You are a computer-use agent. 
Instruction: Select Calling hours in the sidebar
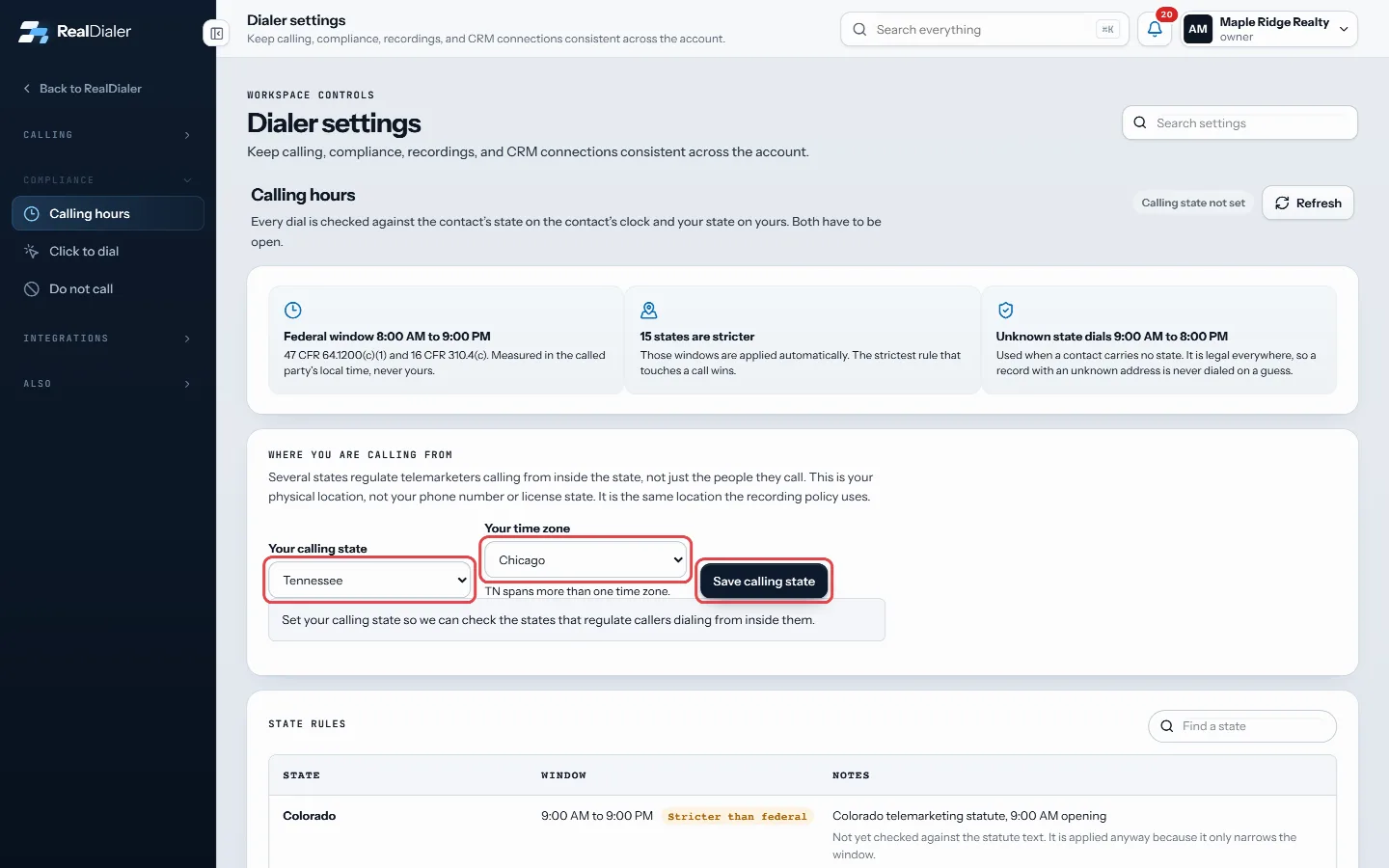pyautogui.click(x=108, y=214)
